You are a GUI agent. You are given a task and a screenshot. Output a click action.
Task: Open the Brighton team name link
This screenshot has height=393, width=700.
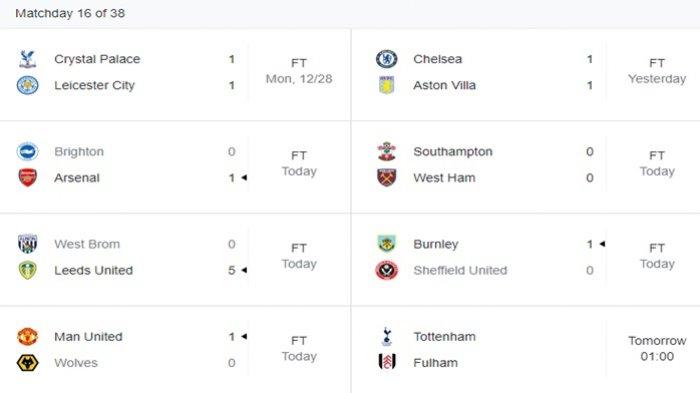click(79, 151)
